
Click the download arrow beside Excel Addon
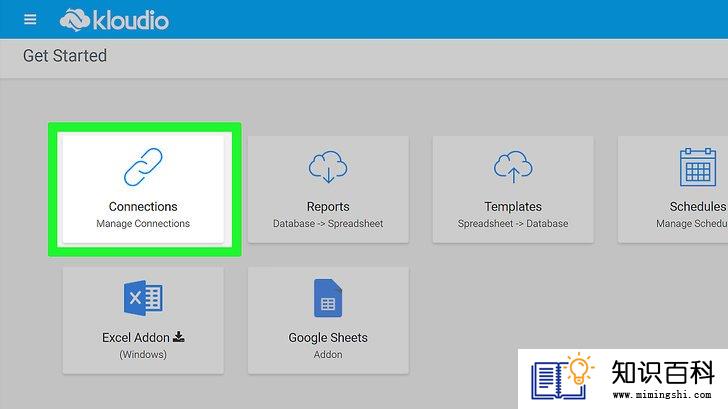(x=179, y=337)
